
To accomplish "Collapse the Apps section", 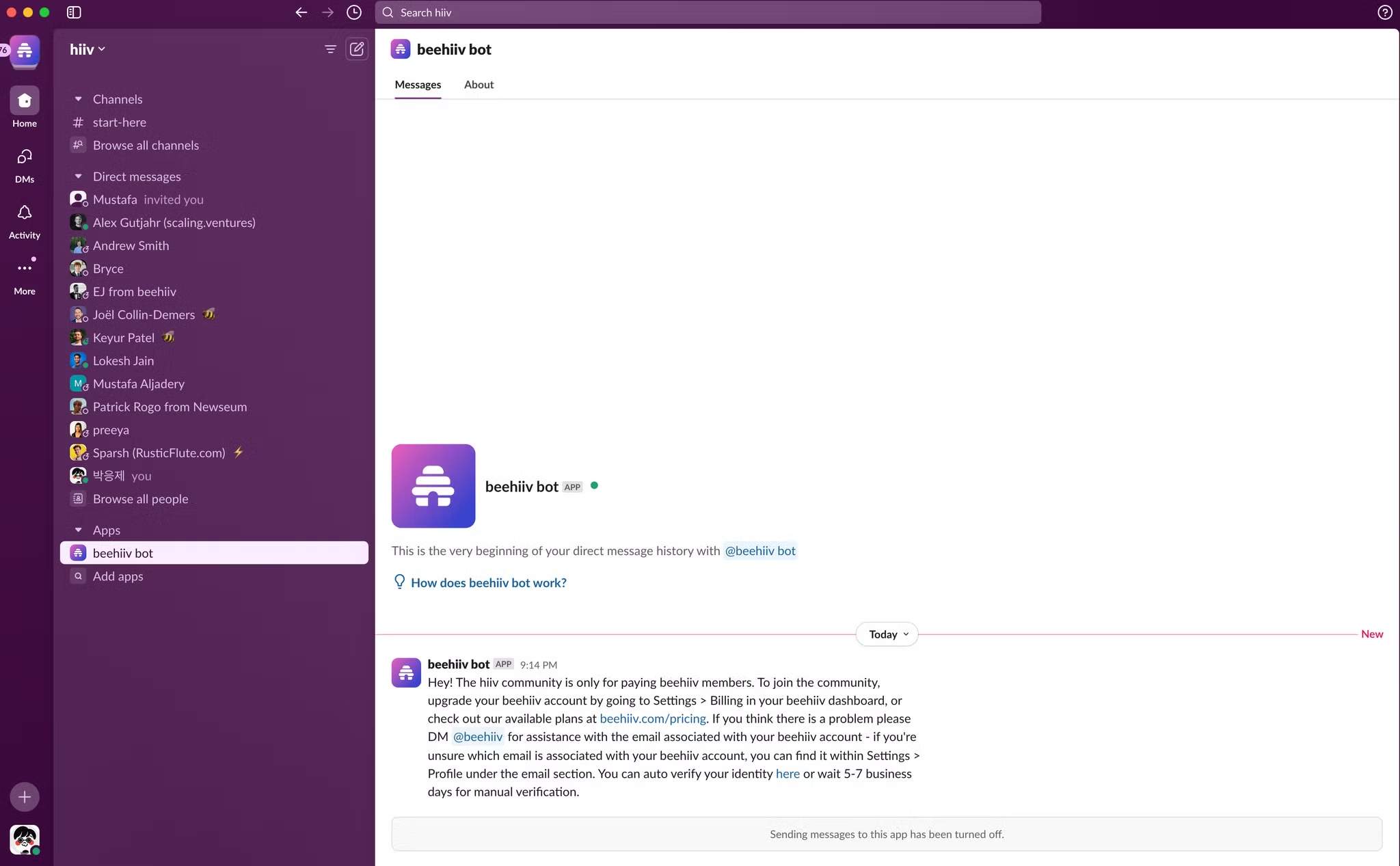I will pyautogui.click(x=79, y=530).
